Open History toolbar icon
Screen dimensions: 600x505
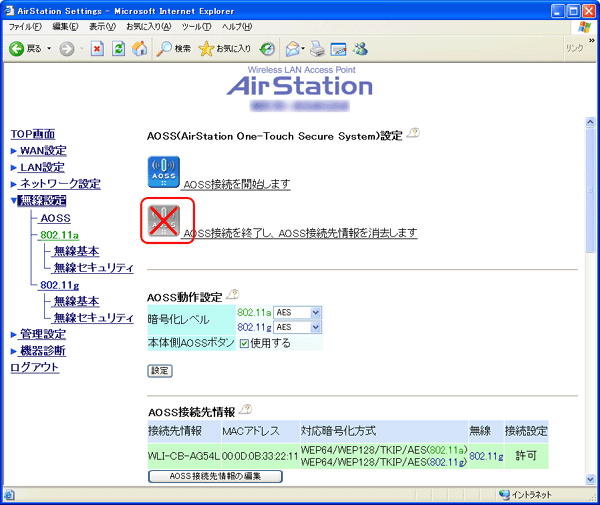[x=267, y=49]
